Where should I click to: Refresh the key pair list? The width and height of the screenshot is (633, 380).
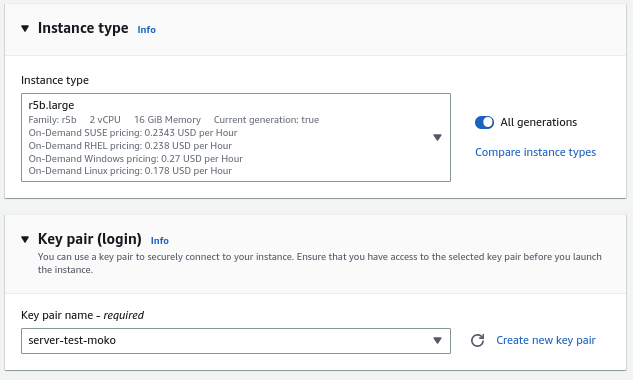click(x=477, y=340)
